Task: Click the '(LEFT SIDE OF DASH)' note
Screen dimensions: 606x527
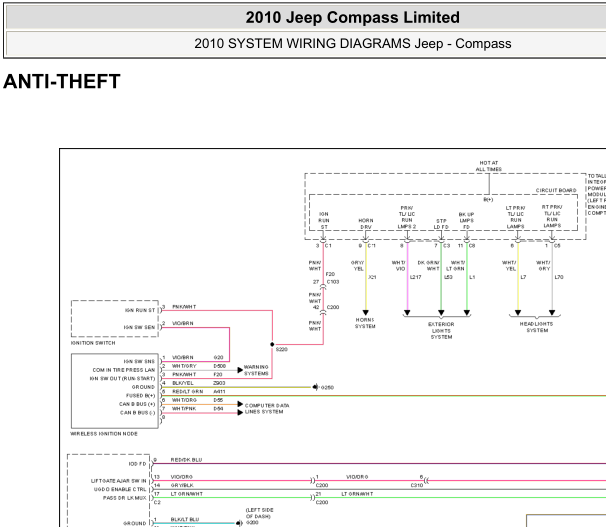Action: click(x=259, y=513)
